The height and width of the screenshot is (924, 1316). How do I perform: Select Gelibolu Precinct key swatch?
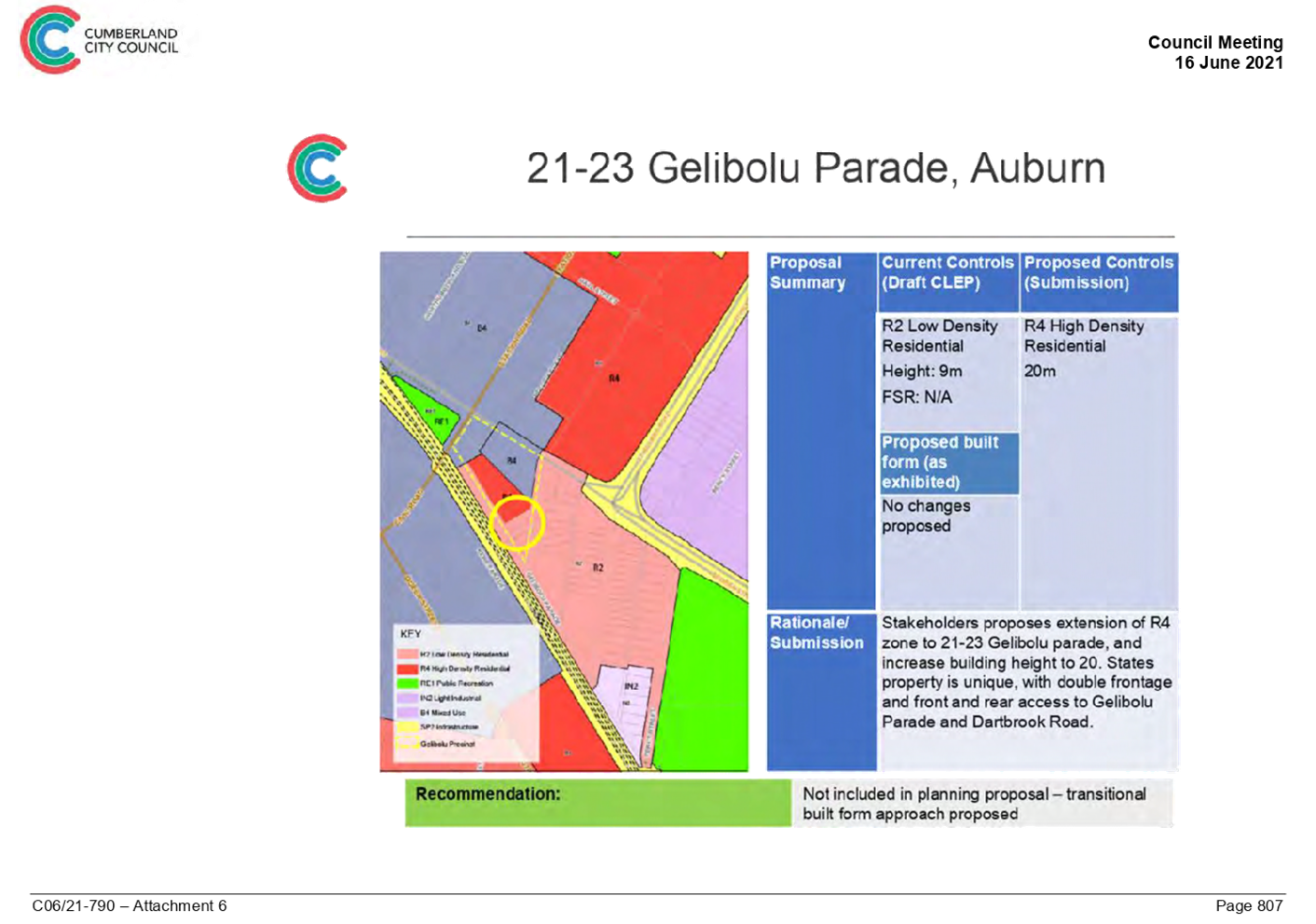[407, 743]
